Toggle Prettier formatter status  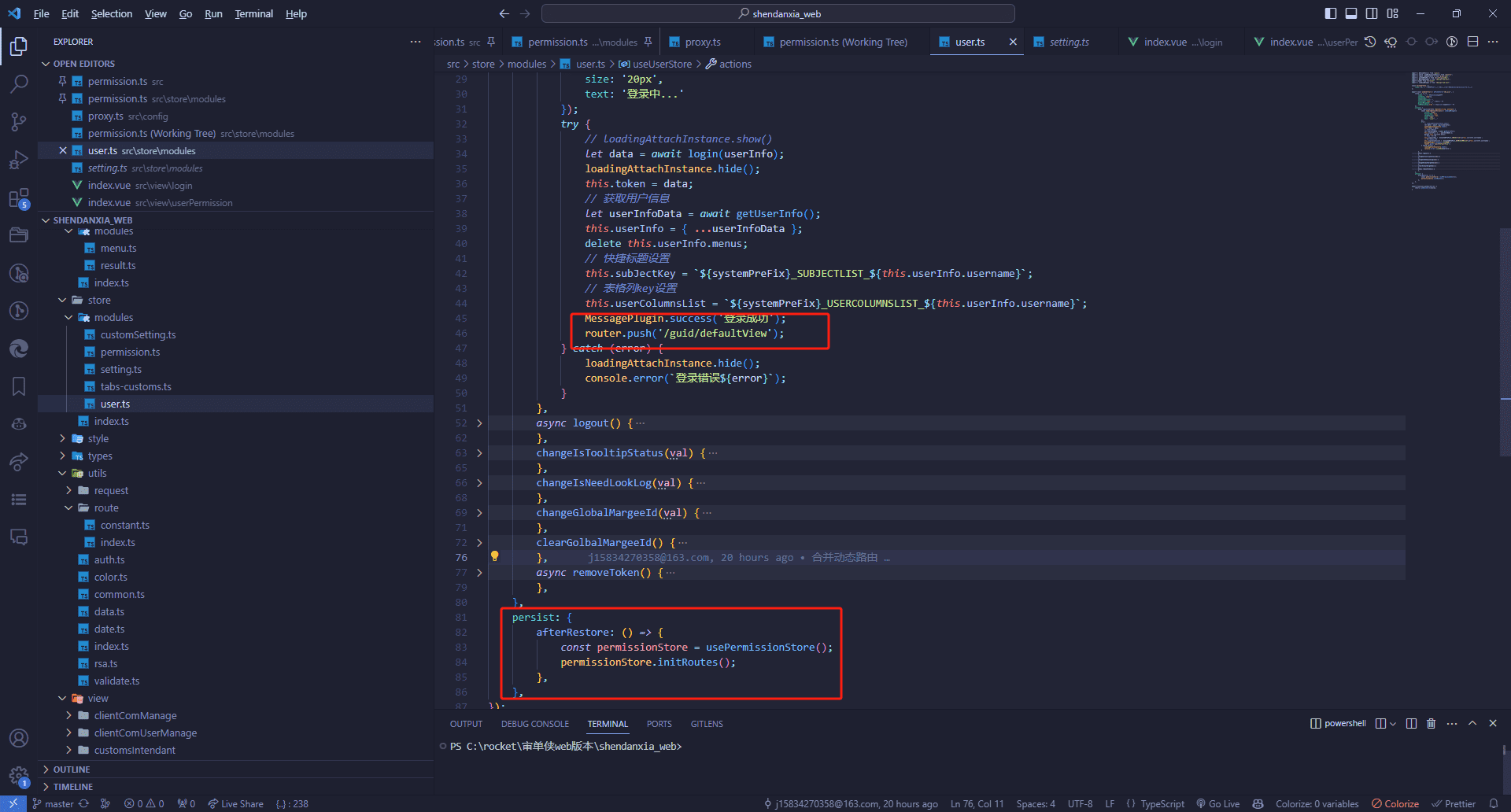[x=1454, y=803]
